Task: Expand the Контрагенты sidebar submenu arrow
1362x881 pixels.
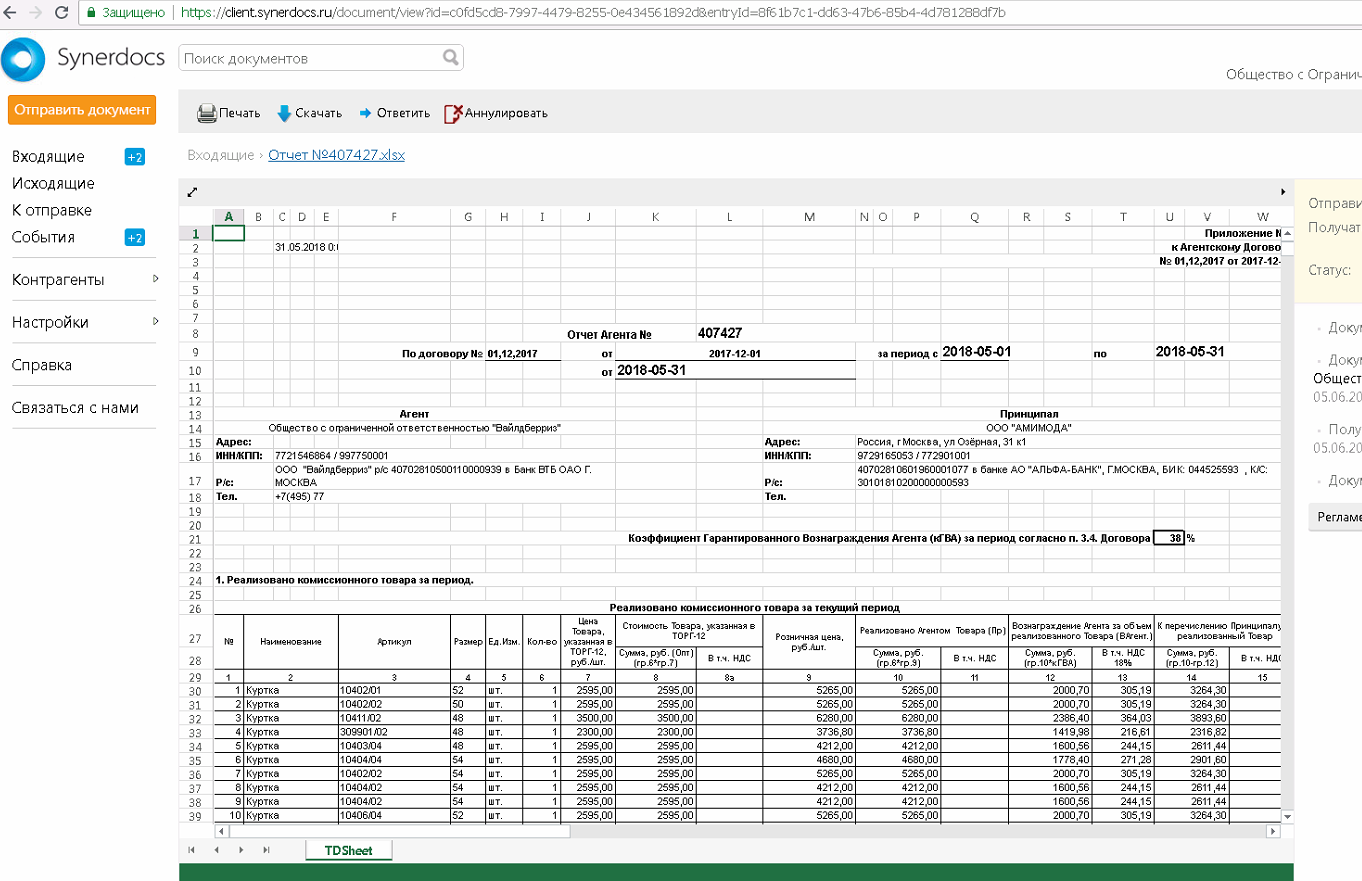Action: tap(155, 279)
